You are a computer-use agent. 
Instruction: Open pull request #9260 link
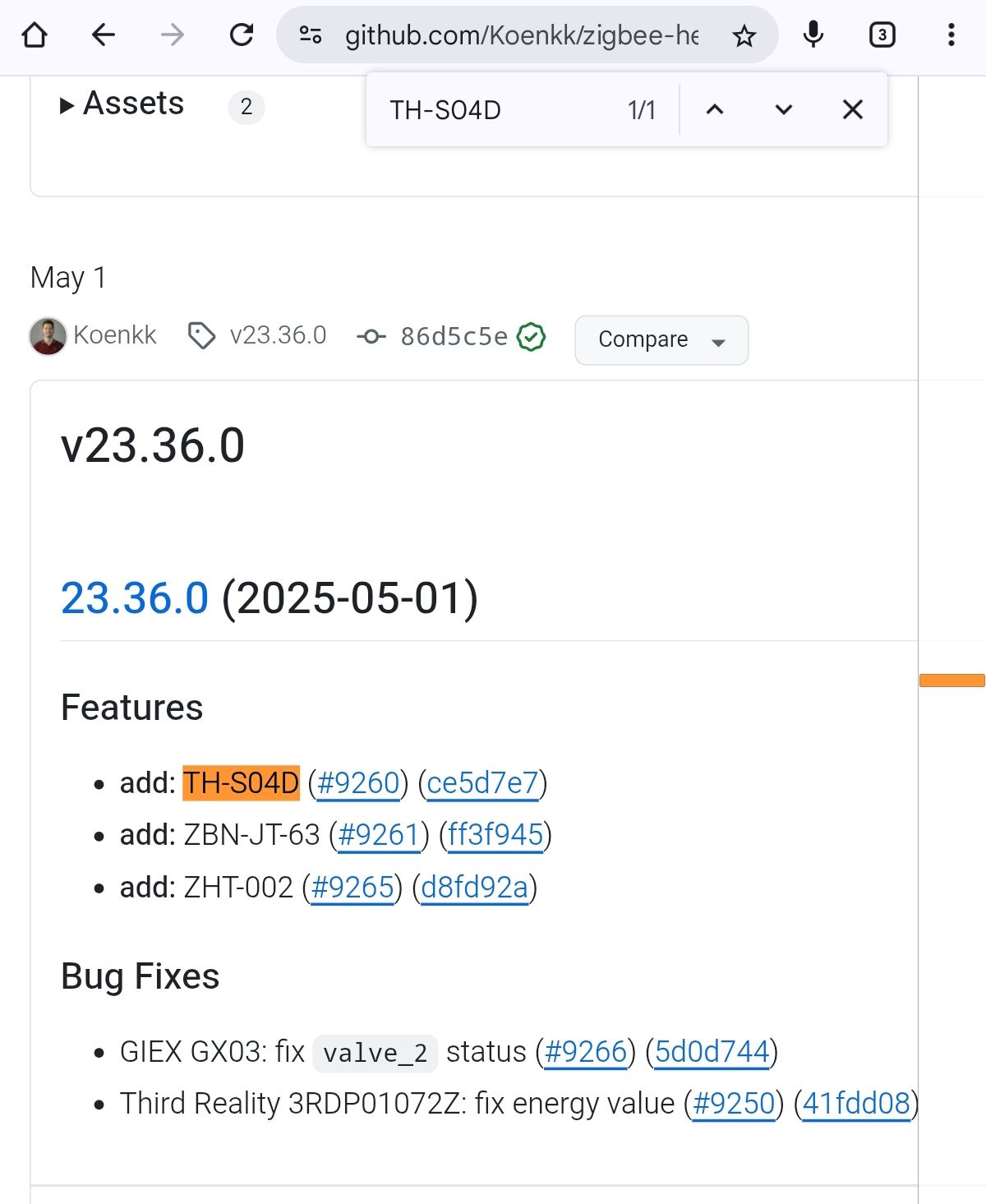tap(358, 783)
